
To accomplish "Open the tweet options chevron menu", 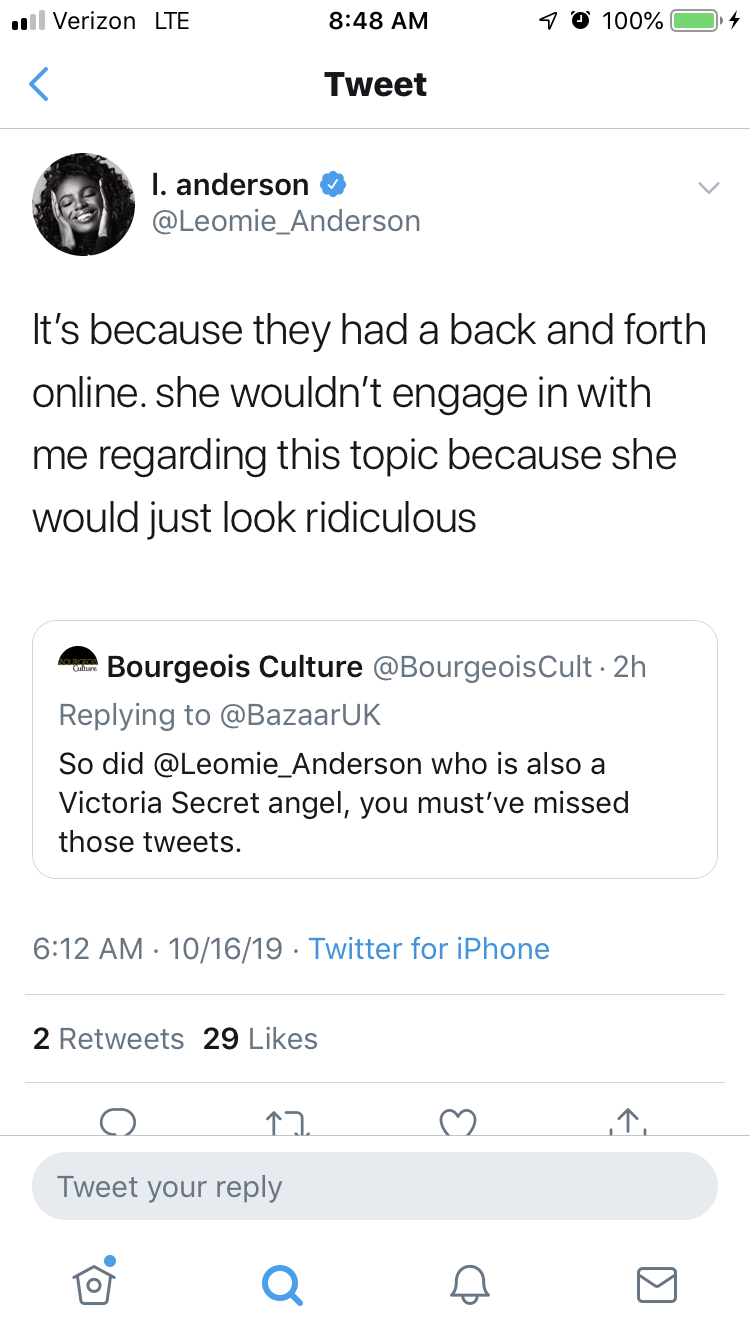I will click(708, 188).
